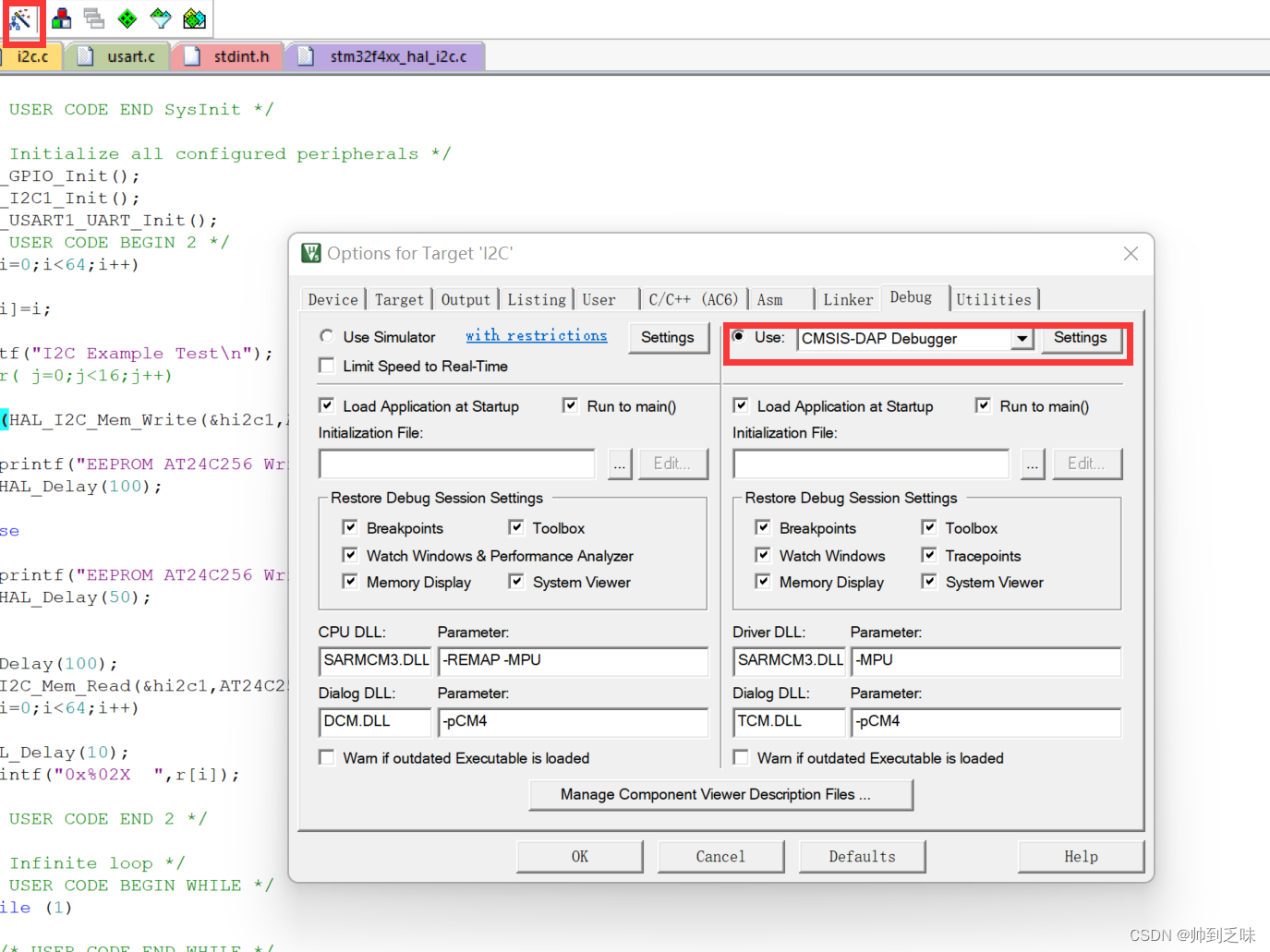Click Driver DLL field SARMCM3.DLL

pyautogui.click(x=790, y=660)
